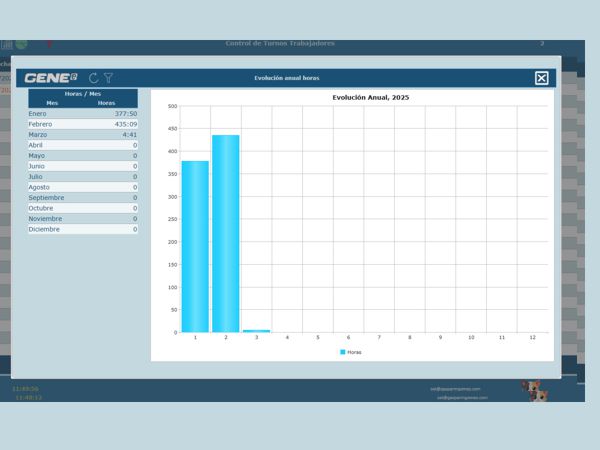The width and height of the screenshot is (600, 450).
Task: Click the GENE logo in the dialog header
Action: pos(51,78)
